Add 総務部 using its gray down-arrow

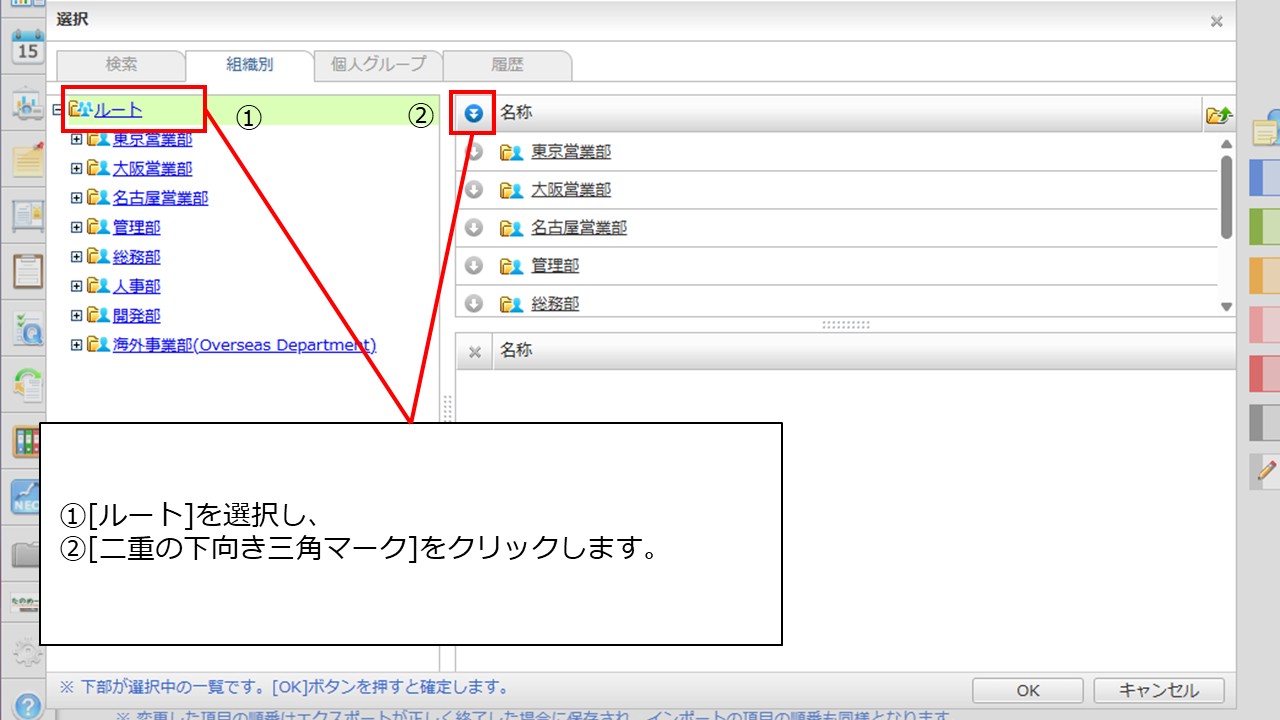point(474,304)
